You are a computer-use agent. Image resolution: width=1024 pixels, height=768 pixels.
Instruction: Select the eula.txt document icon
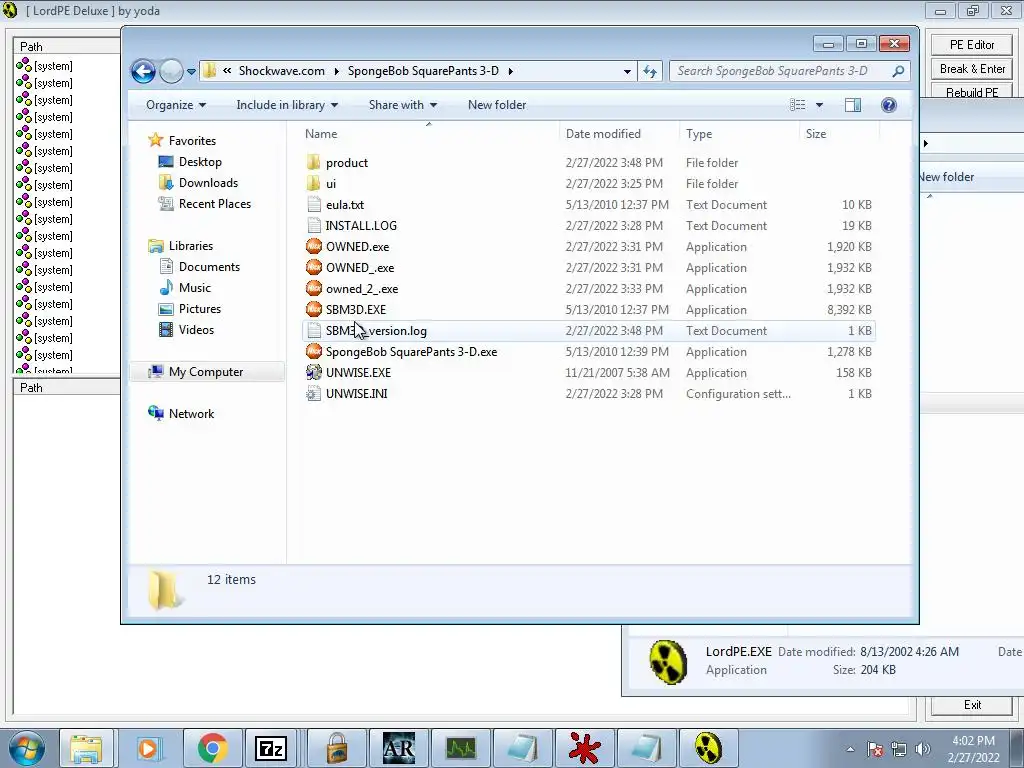[x=314, y=204]
